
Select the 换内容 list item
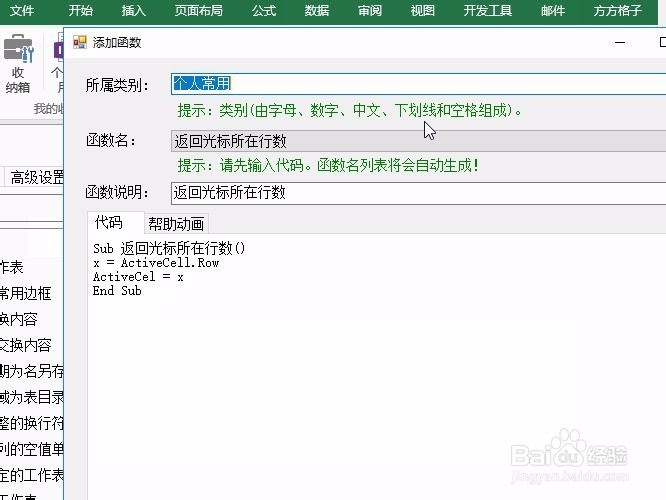(x=19, y=319)
